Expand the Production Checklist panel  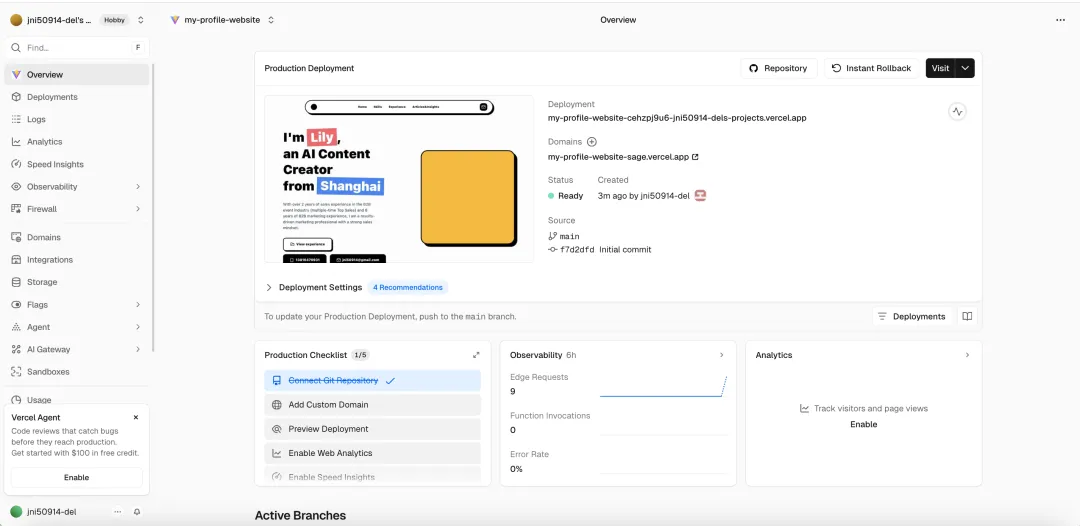coord(476,355)
